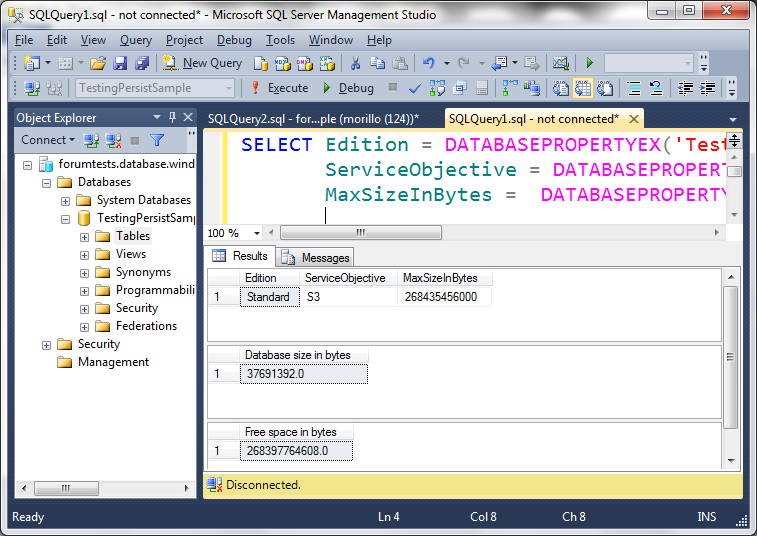The height and width of the screenshot is (536, 757).
Task: Open the File menu
Action: click(24, 40)
